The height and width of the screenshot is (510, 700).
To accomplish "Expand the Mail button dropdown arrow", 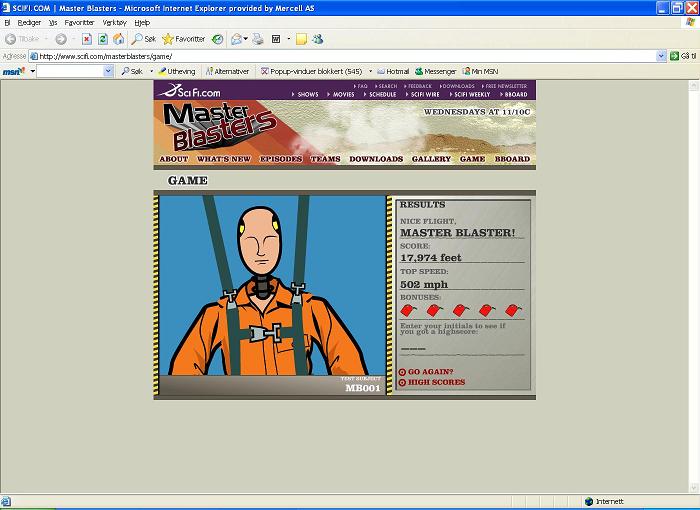I will [x=246, y=39].
